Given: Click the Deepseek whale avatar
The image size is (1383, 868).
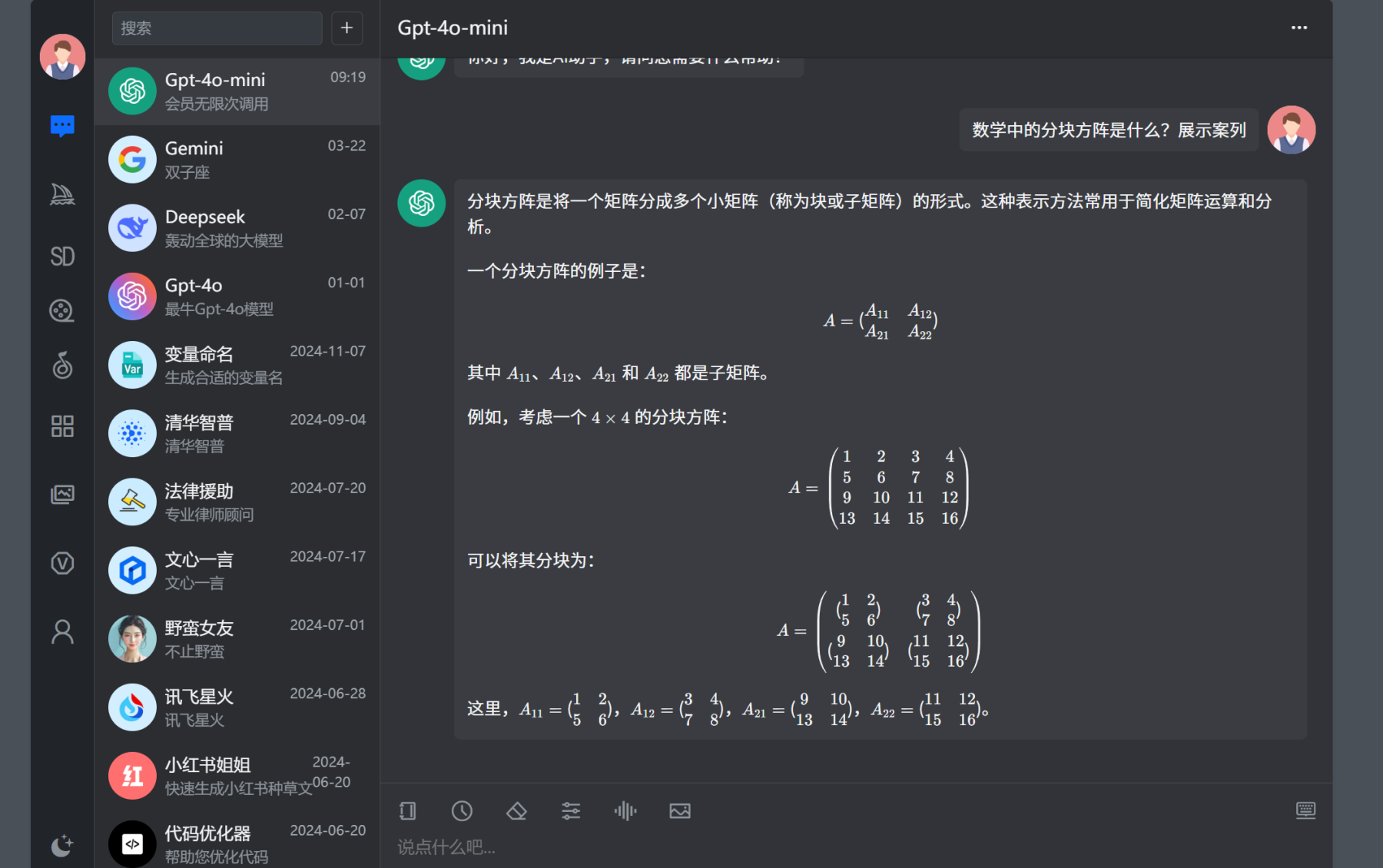Looking at the screenshot, I should 132,227.
